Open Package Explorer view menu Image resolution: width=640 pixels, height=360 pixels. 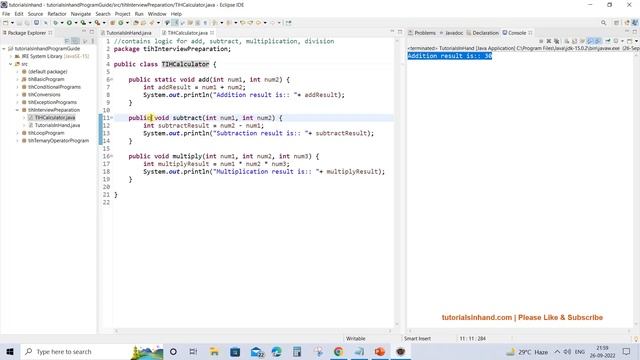(x=93, y=41)
